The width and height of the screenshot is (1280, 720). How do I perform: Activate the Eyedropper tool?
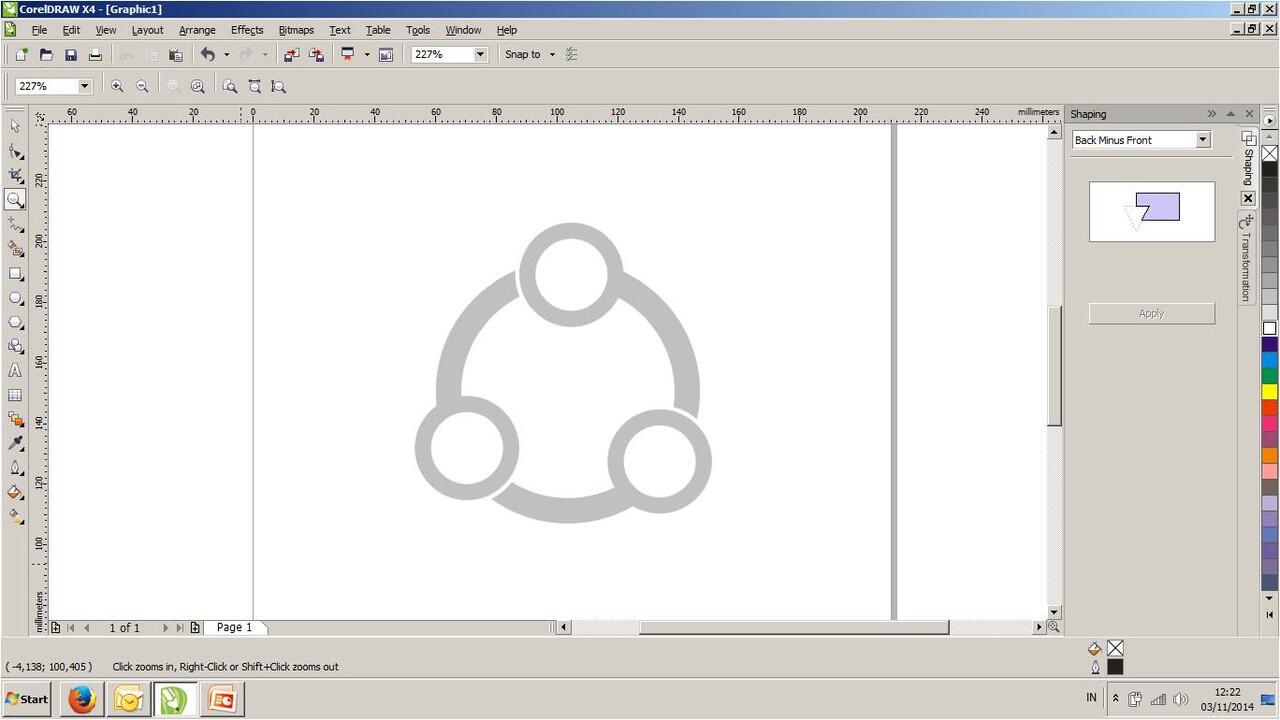(15, 443)
